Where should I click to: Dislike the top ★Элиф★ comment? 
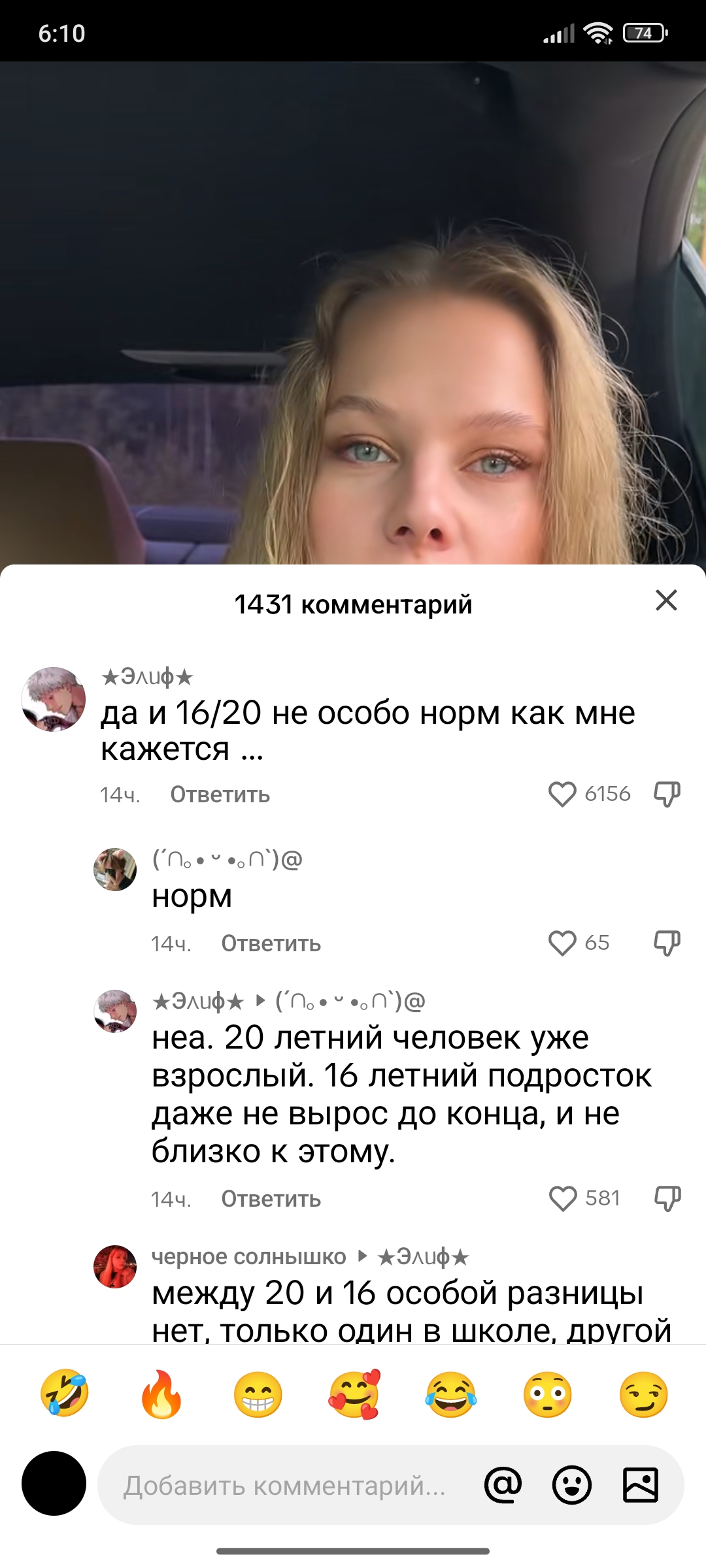pos(667,794)
